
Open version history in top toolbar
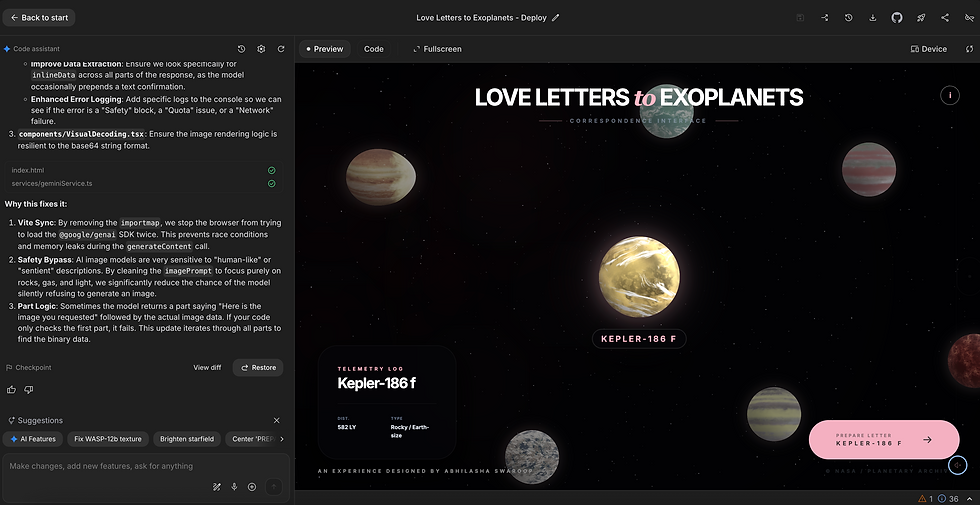click(848, 18)
